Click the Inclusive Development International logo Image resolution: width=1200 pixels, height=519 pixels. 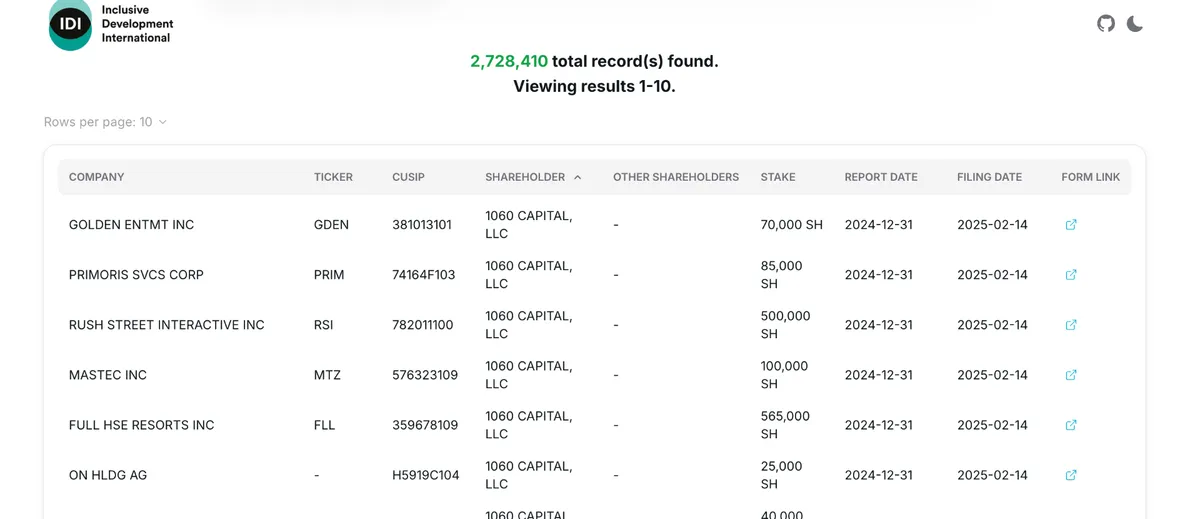pyautogui.click(x=111, y=24)
